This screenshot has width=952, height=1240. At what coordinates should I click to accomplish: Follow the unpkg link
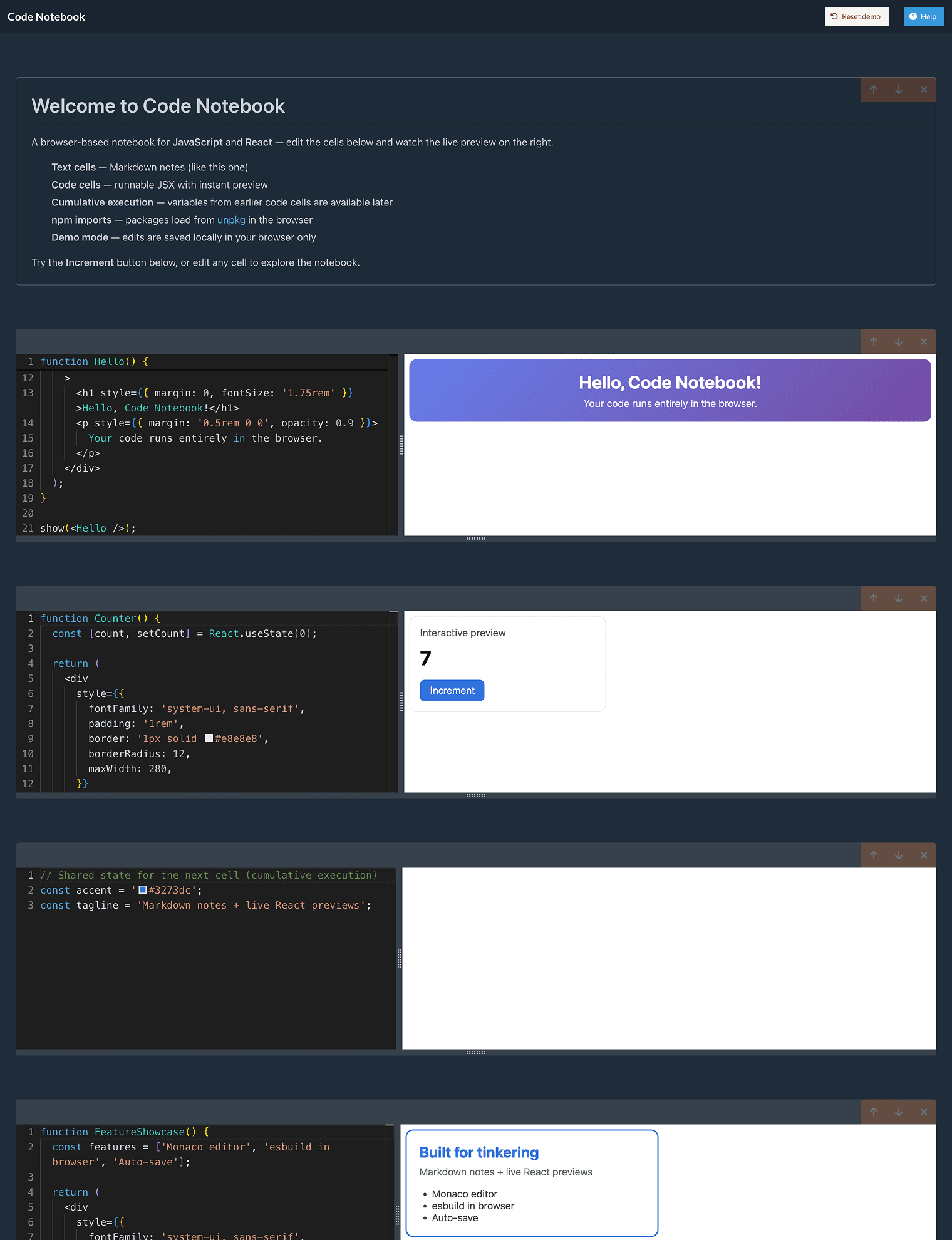[231, 220]
